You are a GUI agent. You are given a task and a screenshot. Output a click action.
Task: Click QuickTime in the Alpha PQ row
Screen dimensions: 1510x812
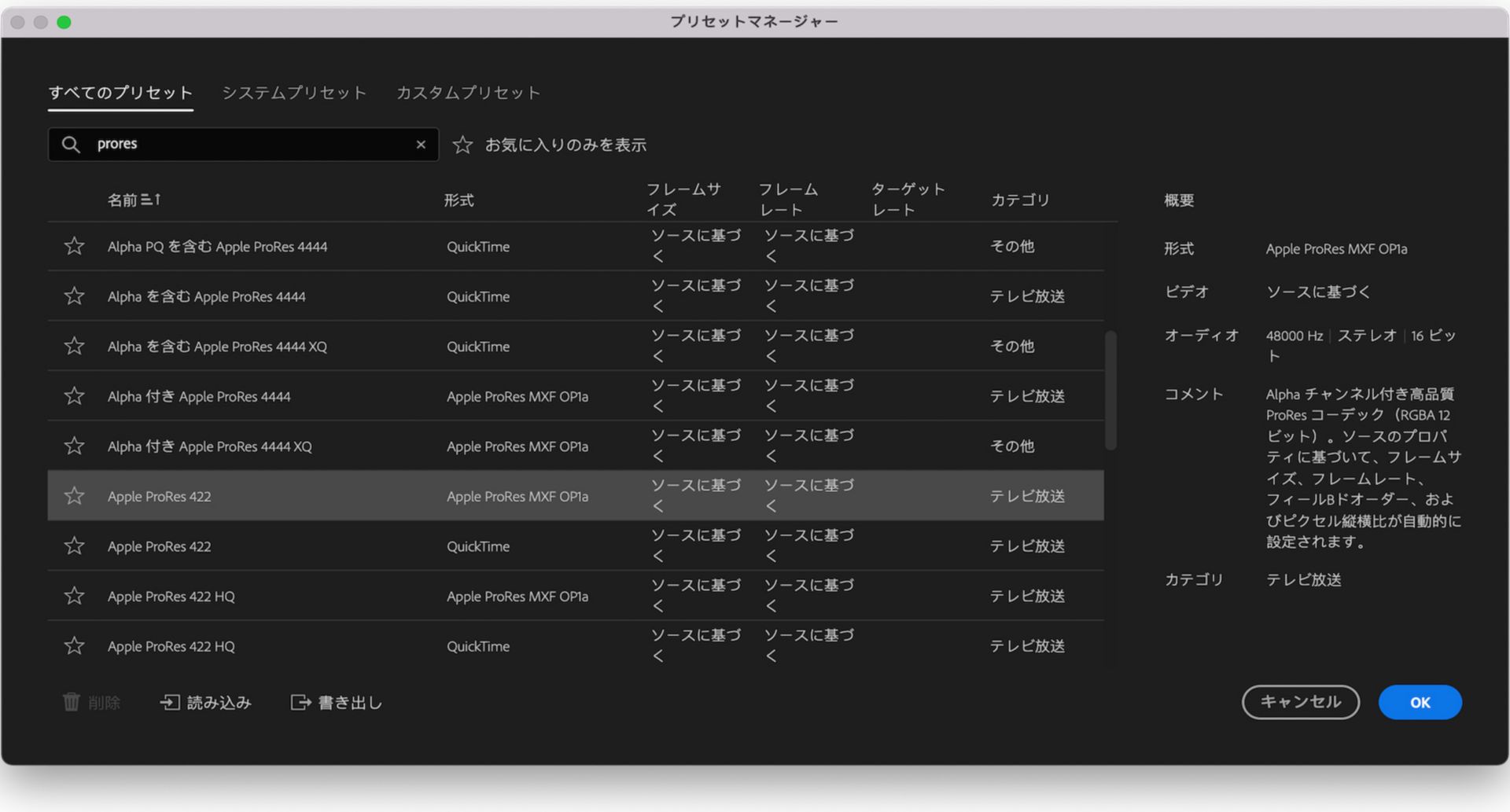point(478,247)
